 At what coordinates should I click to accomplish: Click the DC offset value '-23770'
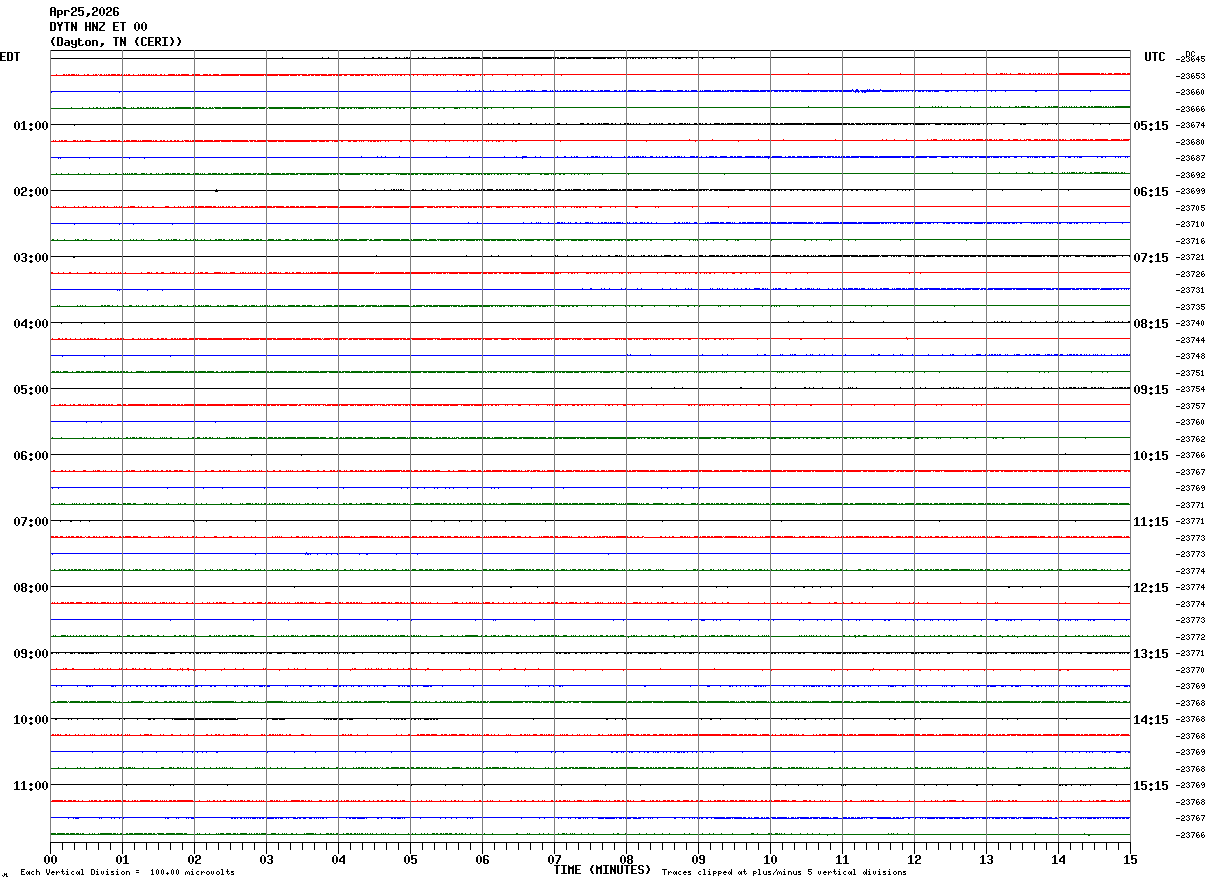(x=1190, y=670)
